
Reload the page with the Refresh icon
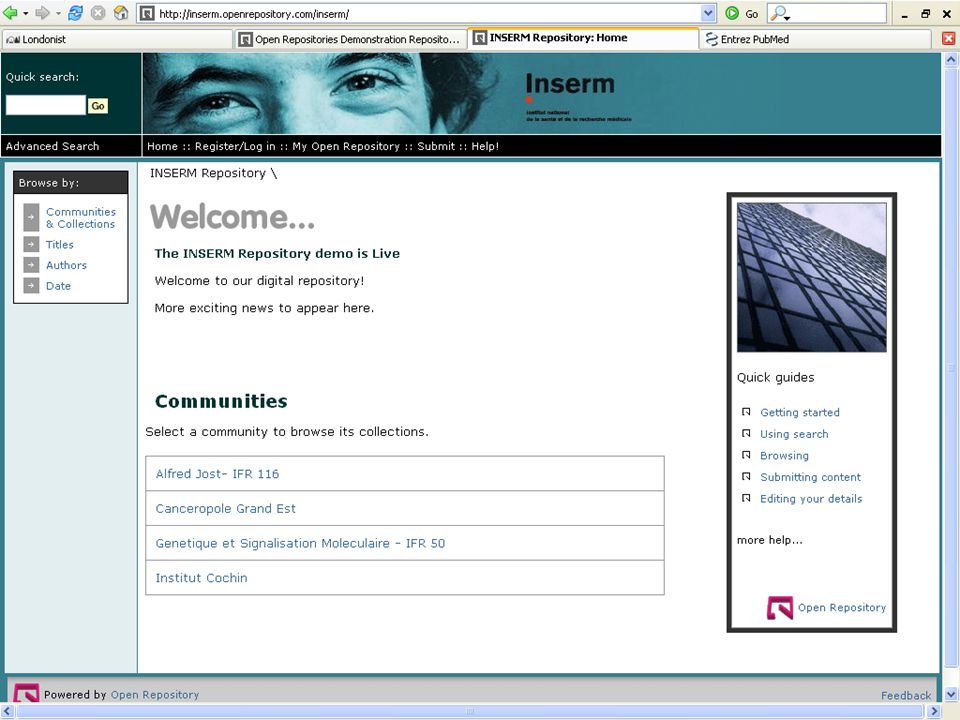tap(75, 13)
